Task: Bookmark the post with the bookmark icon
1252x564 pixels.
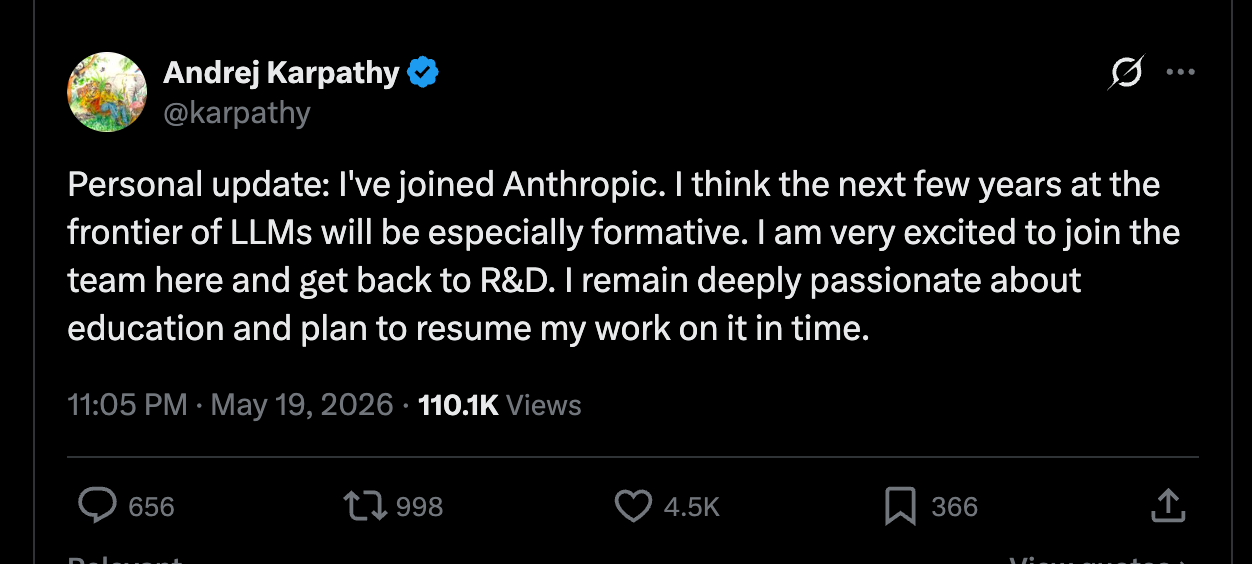Action: click(x=901, y=507)
